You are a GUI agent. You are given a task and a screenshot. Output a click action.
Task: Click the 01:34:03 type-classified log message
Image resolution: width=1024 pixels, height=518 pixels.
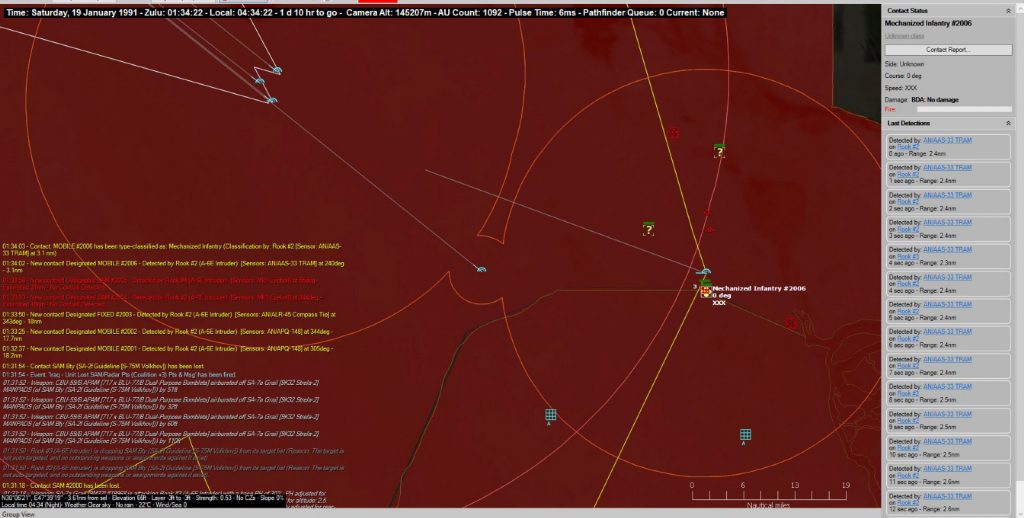(x=172, y=250)
